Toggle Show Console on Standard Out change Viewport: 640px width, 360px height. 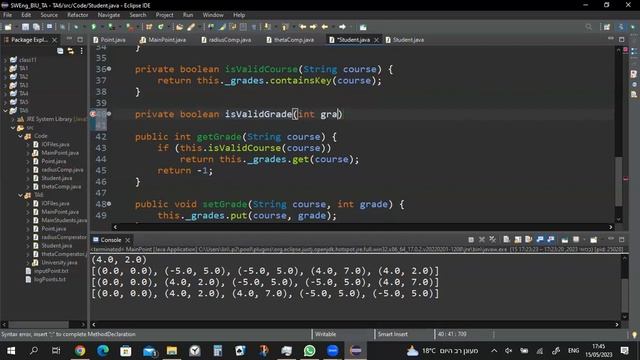pyautogui.click(x=540, y=240)
